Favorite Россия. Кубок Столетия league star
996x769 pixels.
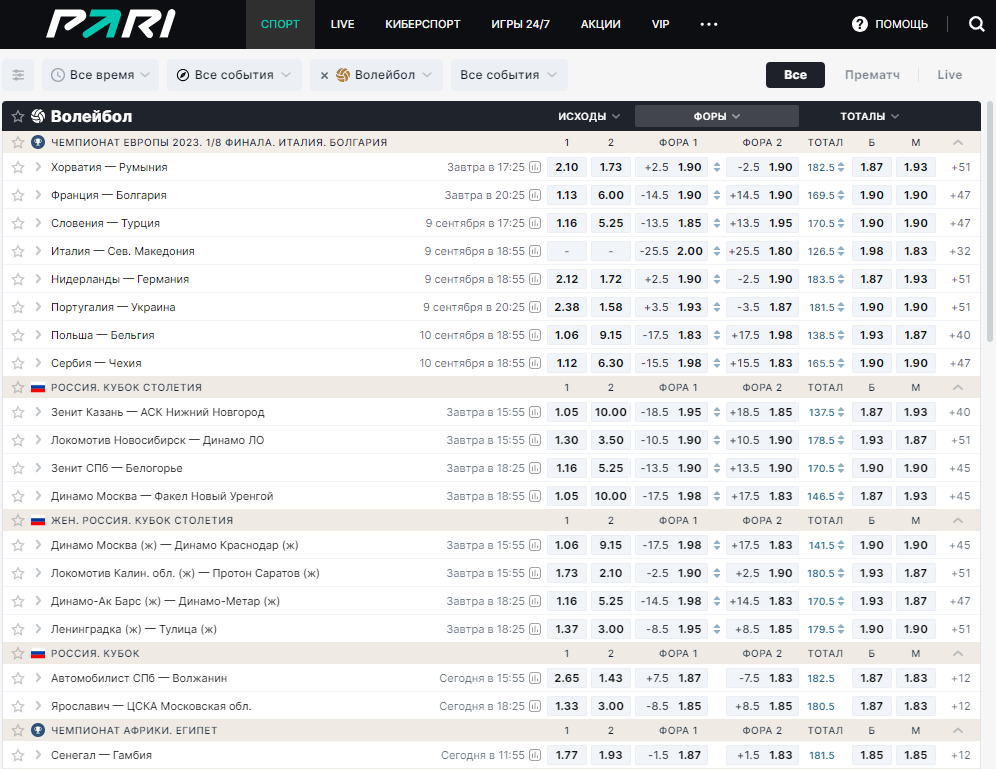(x=18, y=387)
